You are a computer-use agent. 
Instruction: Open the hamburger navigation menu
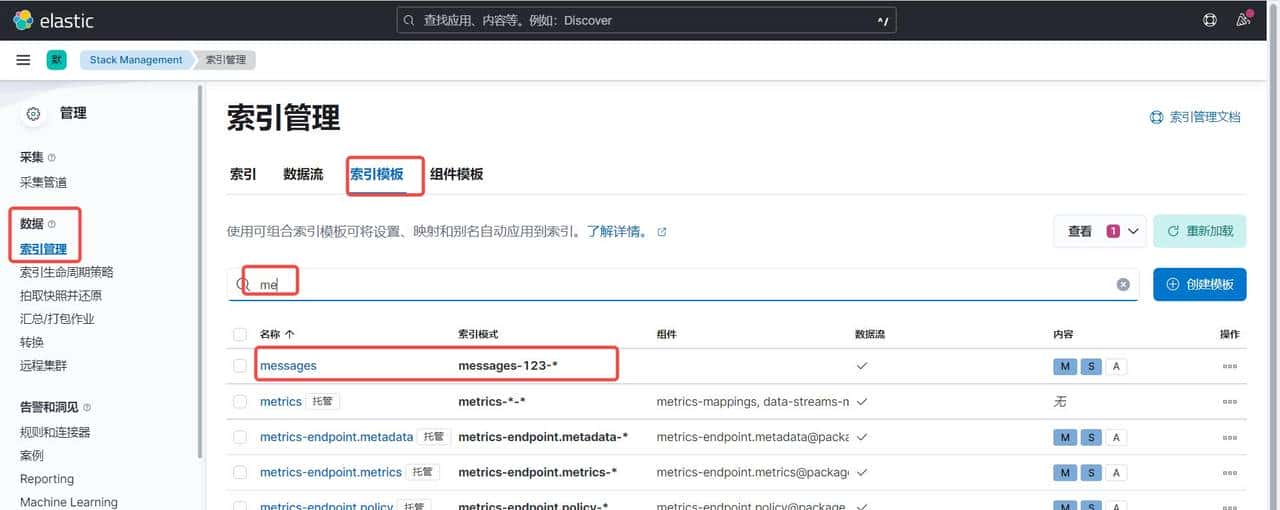click(23, 60)
